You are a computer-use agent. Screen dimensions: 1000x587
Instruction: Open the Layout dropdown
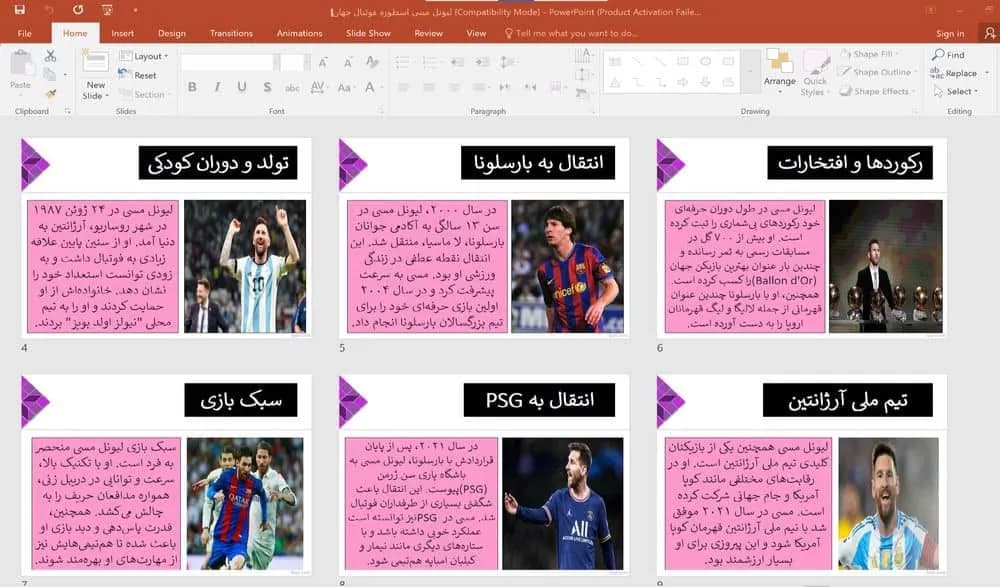click(x=144, y=56)
